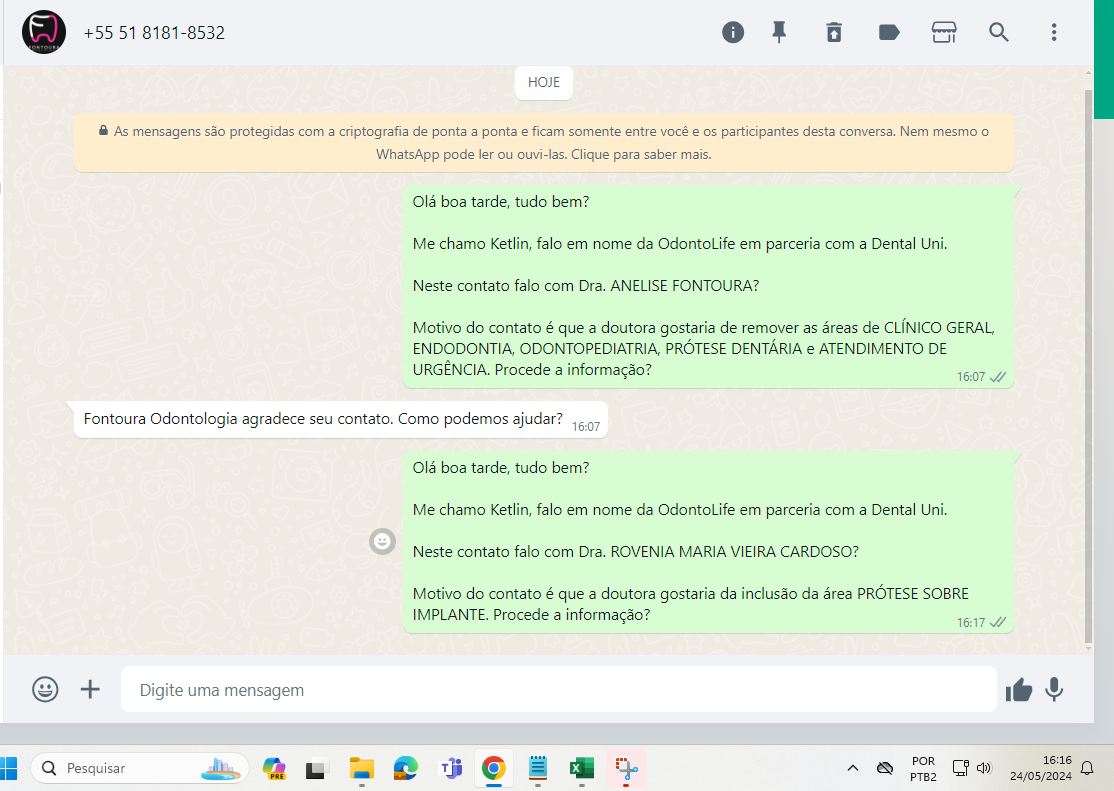Select the message mentioning ROVENIA MARIA VIEIRA CARDOSO
This screenshot has height=791, width=1114.
[x=708, y=542]
